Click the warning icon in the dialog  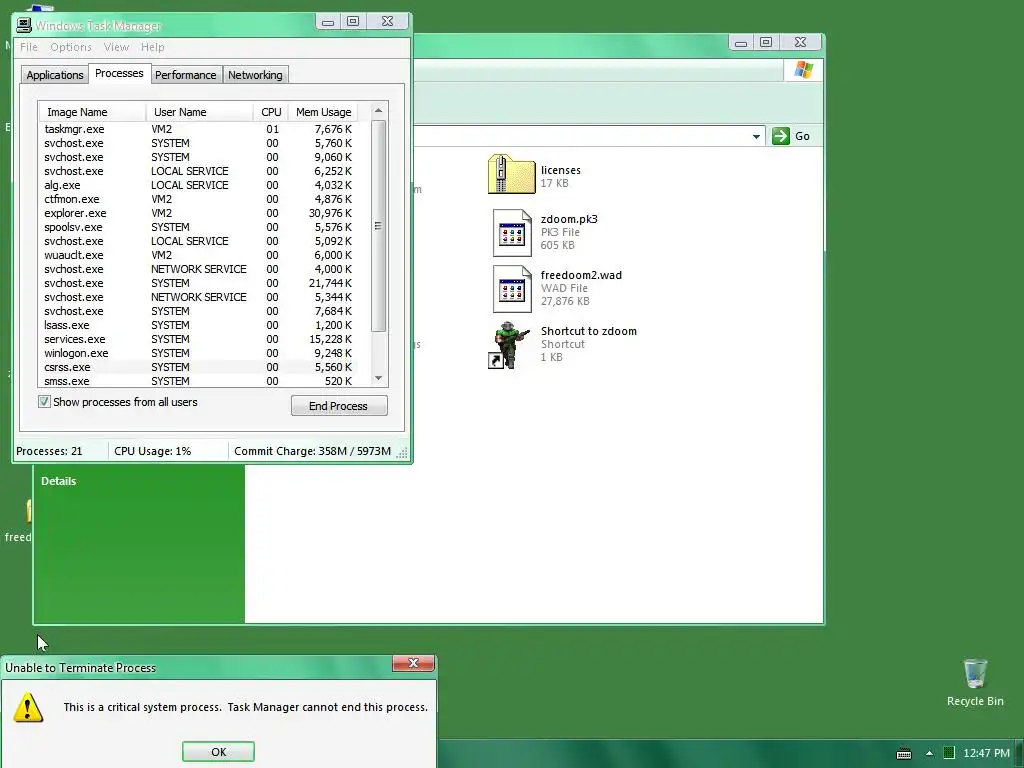pyautogui.click(x=27, y=707)
